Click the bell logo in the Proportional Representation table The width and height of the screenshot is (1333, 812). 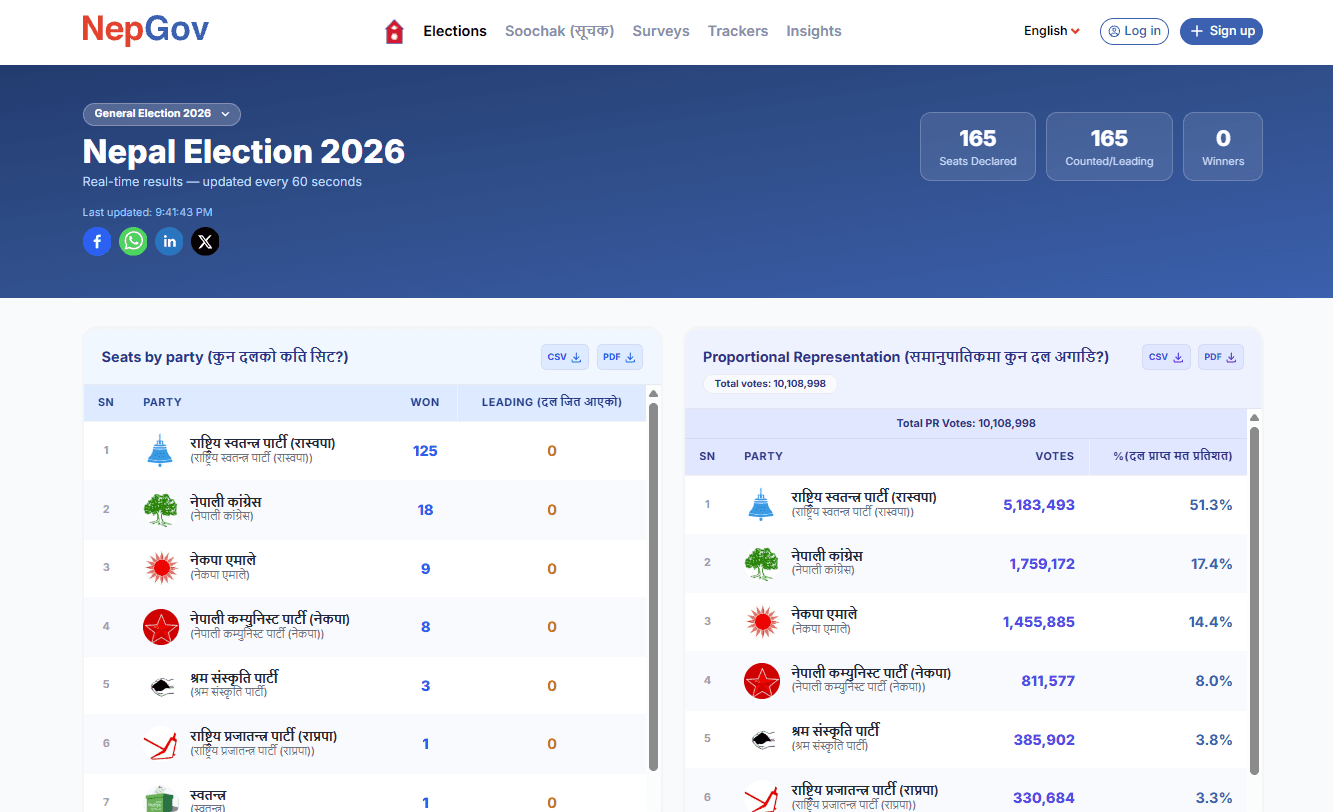761,505
